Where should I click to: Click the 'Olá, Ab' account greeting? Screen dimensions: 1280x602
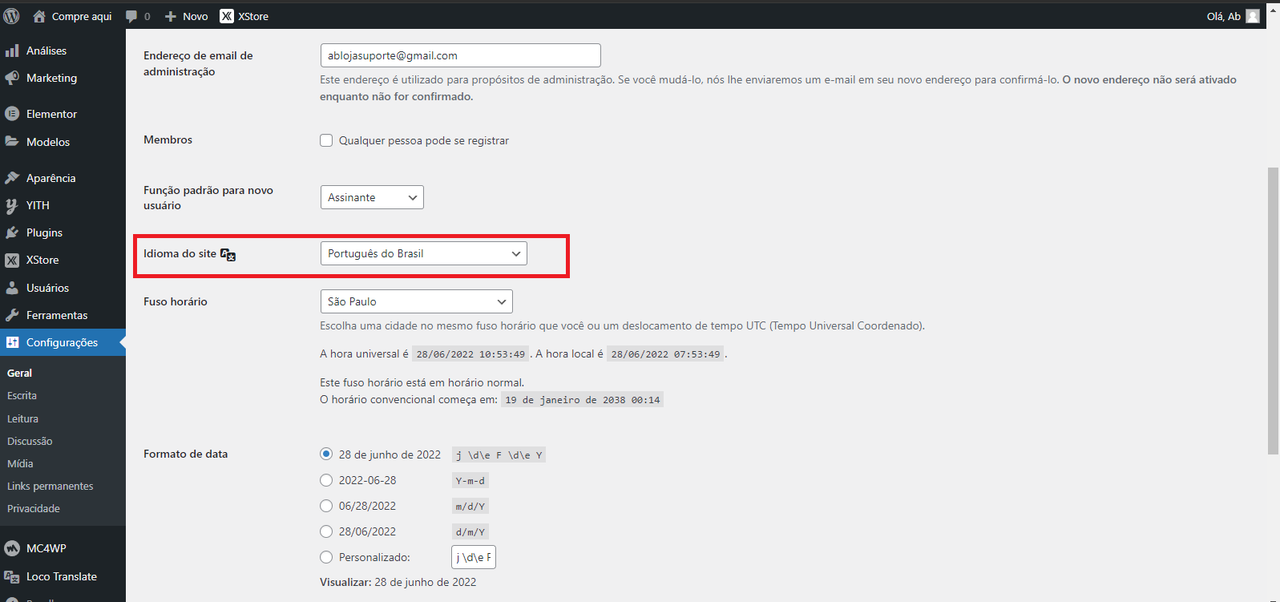pos(1225,16)
